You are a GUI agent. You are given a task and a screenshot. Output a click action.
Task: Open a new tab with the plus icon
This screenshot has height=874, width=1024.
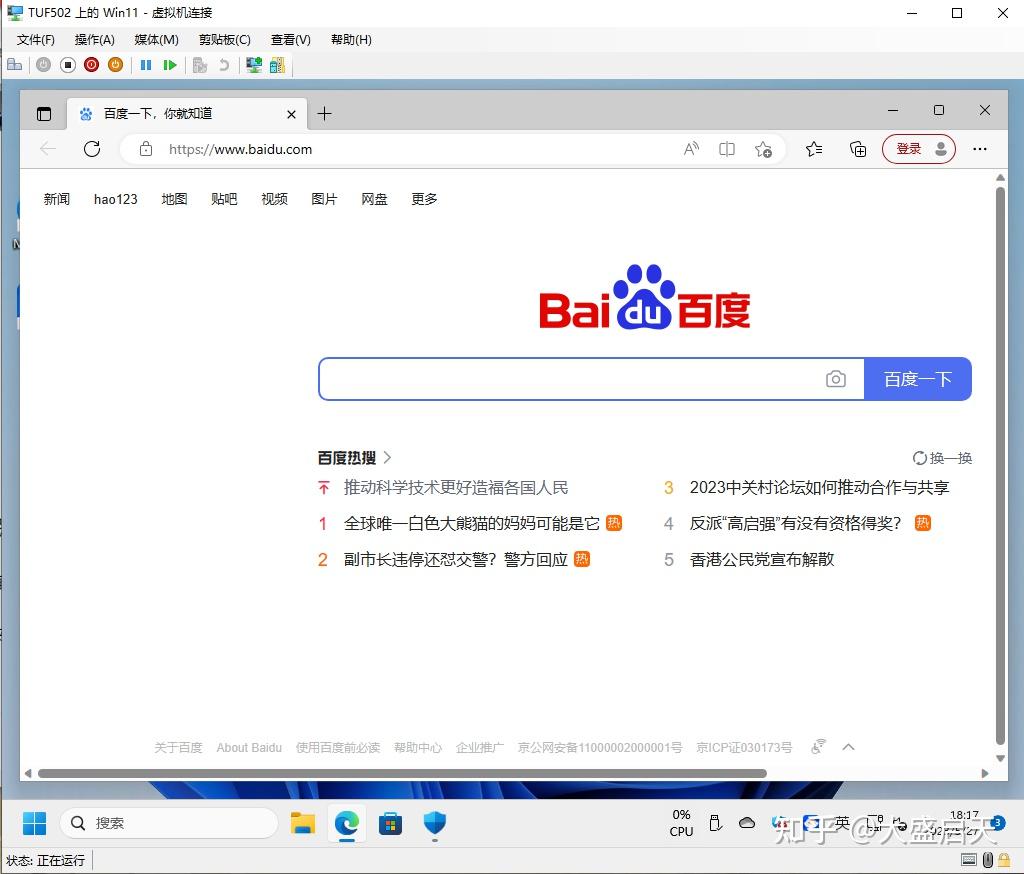324,114
